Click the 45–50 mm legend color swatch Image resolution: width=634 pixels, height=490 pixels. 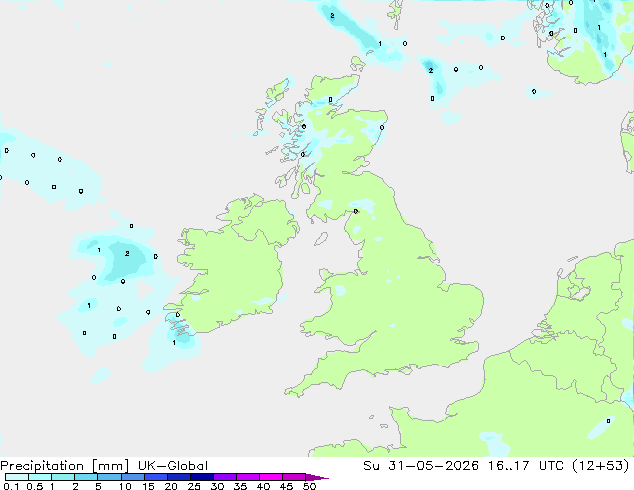point(294,477)
